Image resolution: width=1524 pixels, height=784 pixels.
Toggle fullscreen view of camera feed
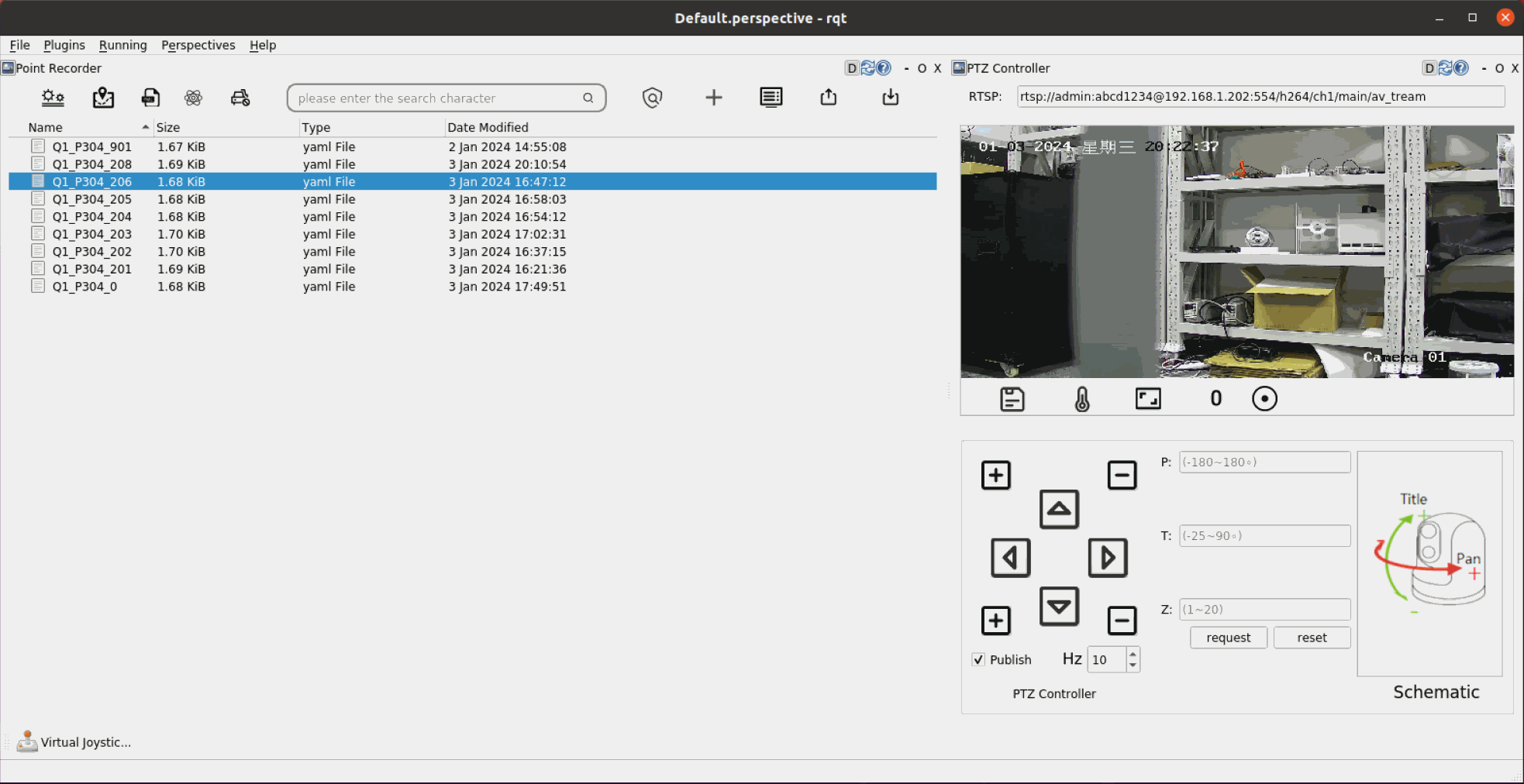pos(1148,399)
